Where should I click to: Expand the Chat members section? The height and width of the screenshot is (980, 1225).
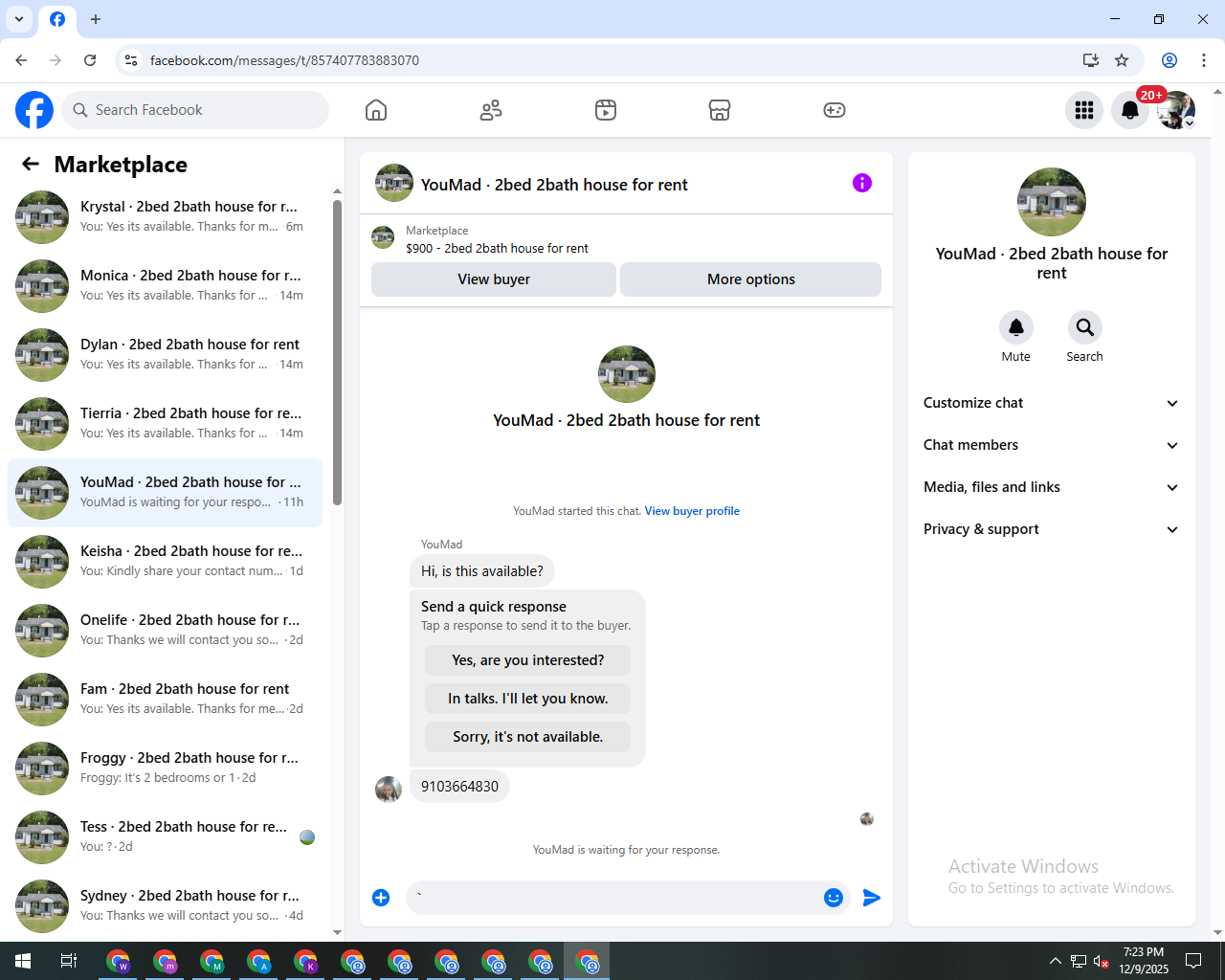tap(1051, 445)
